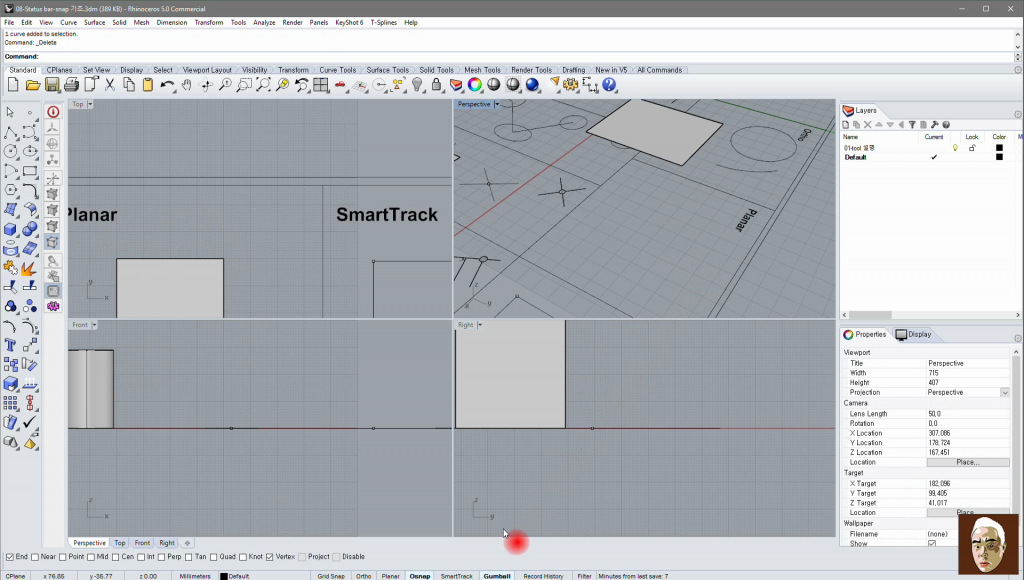The height and width of the screenshot is (580, 1024).
Task: Open the Right viewport title dropdown arrow
Action: pos(480,325)
